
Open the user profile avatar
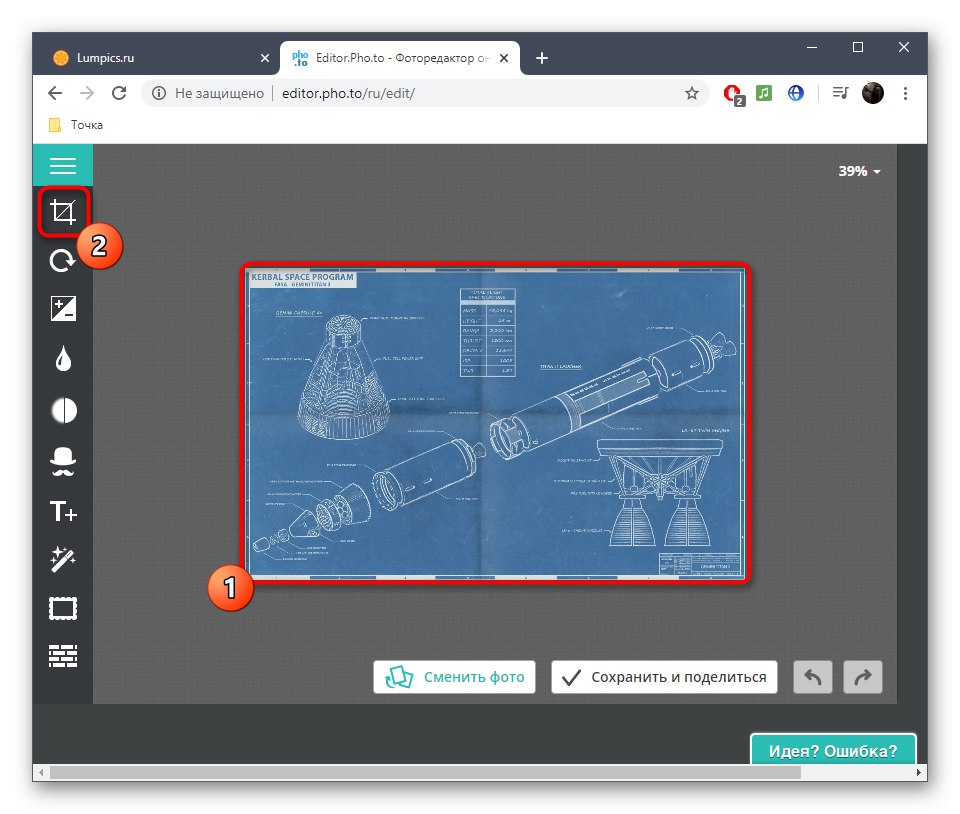coord(872,93)
